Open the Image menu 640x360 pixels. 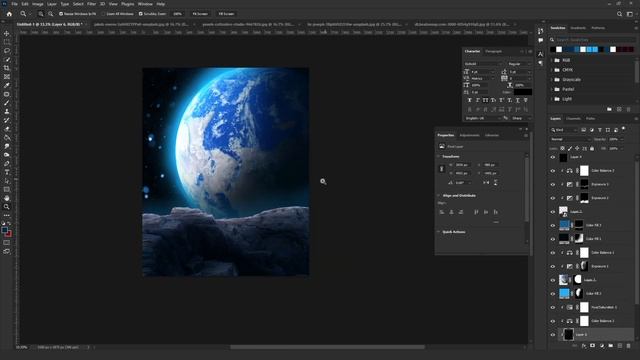pos(38,4)
